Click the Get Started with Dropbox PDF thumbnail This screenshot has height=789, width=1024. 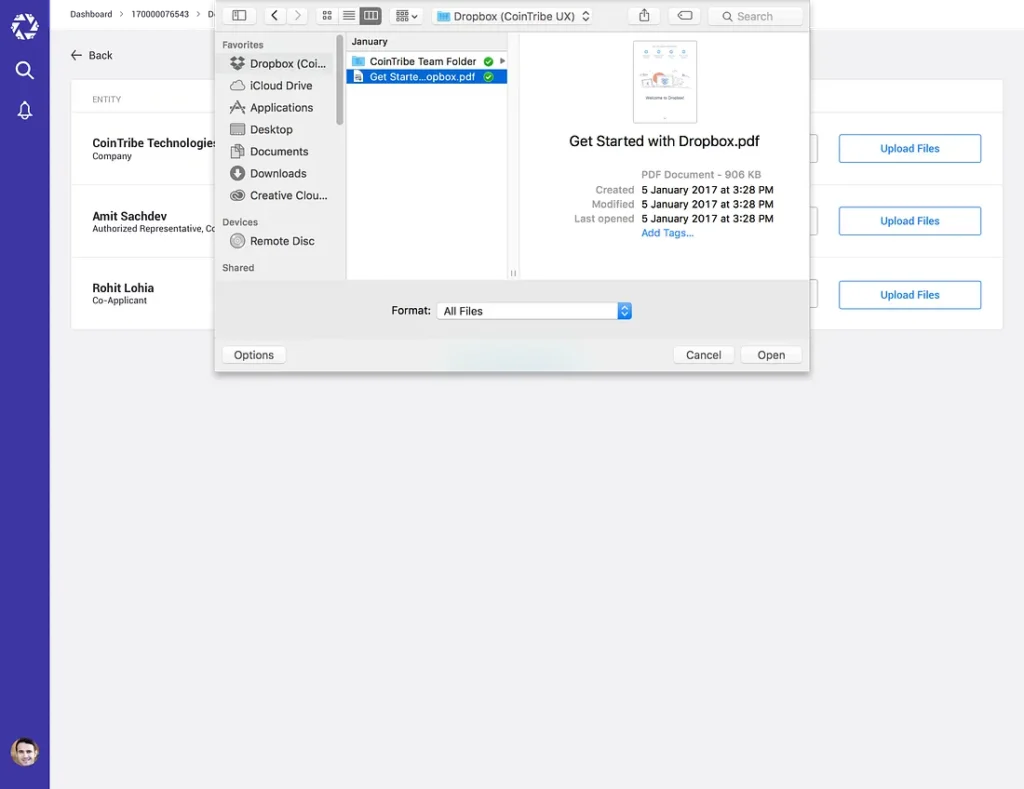665,82
